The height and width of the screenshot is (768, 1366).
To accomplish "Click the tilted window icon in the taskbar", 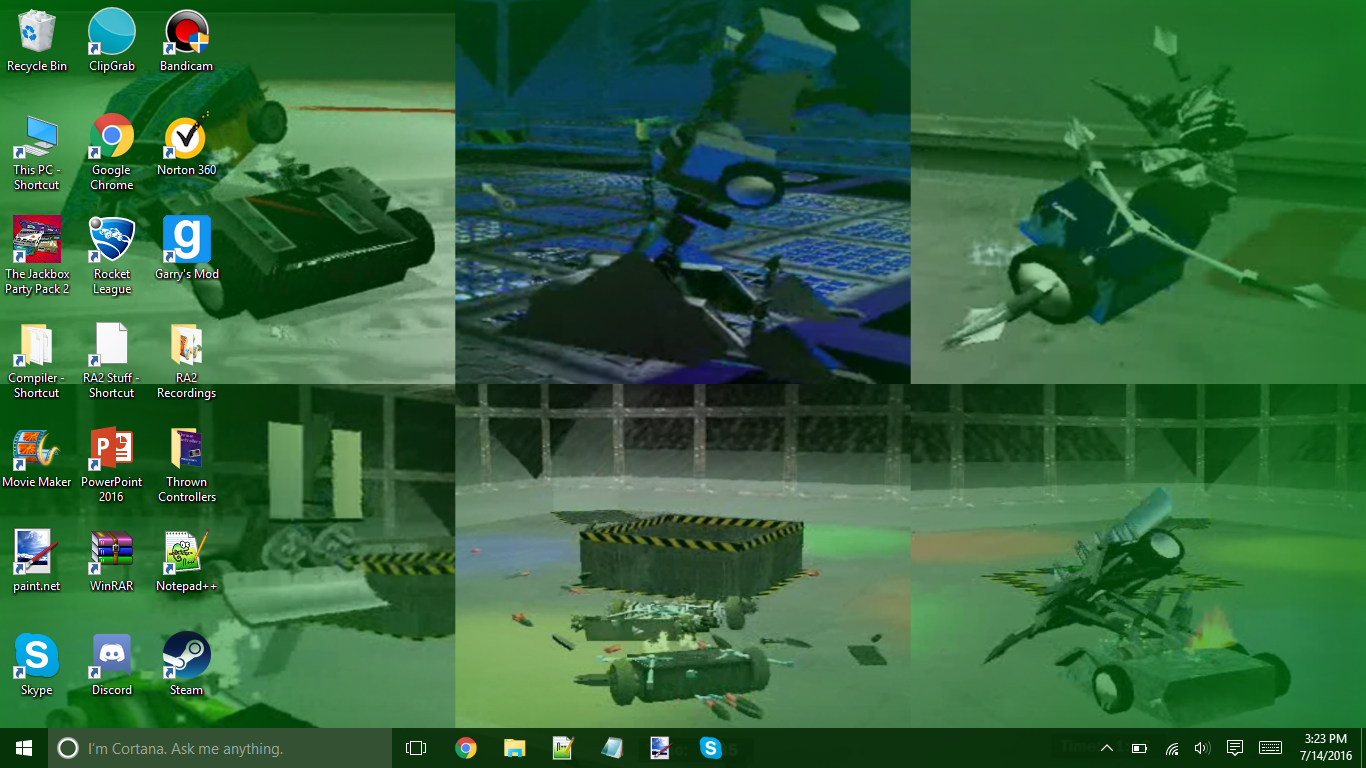I will coord(612,748).
